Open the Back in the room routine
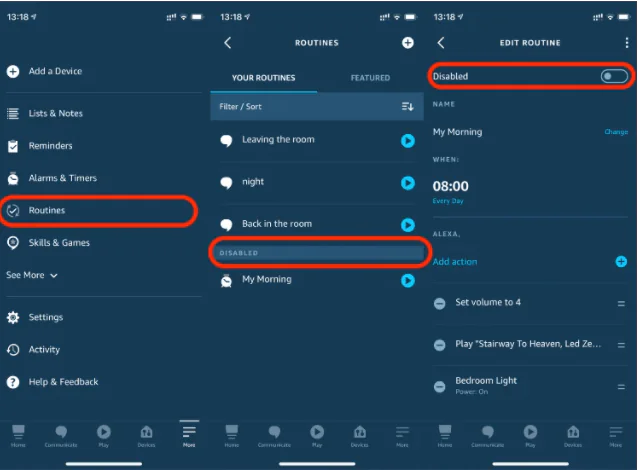Screen dimensions: 638x470 point(277,224)
